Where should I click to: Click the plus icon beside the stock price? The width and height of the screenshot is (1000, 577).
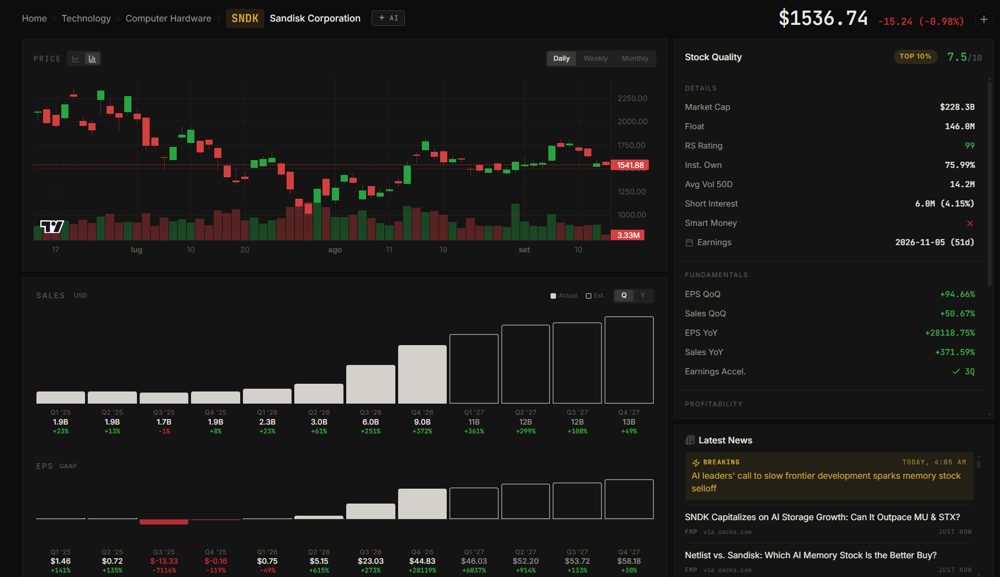click(x=984, y=19)
